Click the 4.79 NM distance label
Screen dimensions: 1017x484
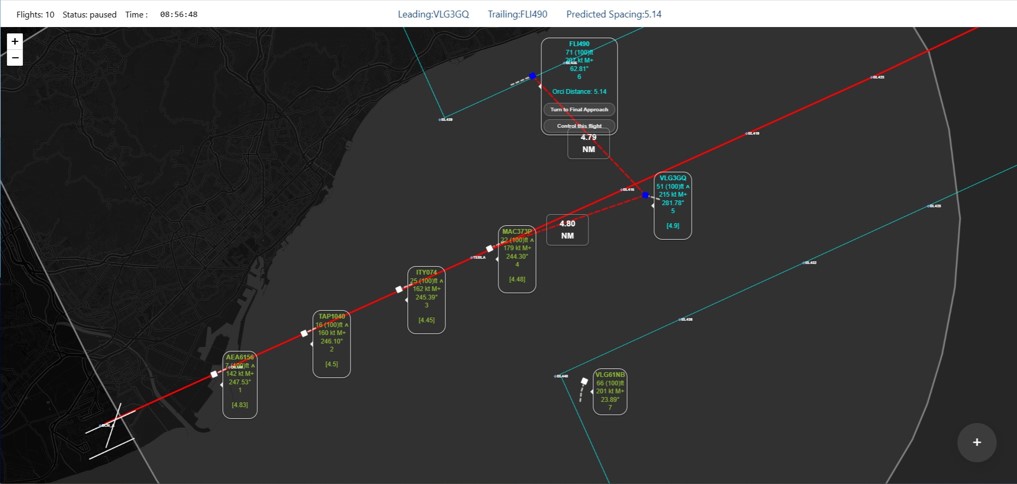(x=588, y=143)
